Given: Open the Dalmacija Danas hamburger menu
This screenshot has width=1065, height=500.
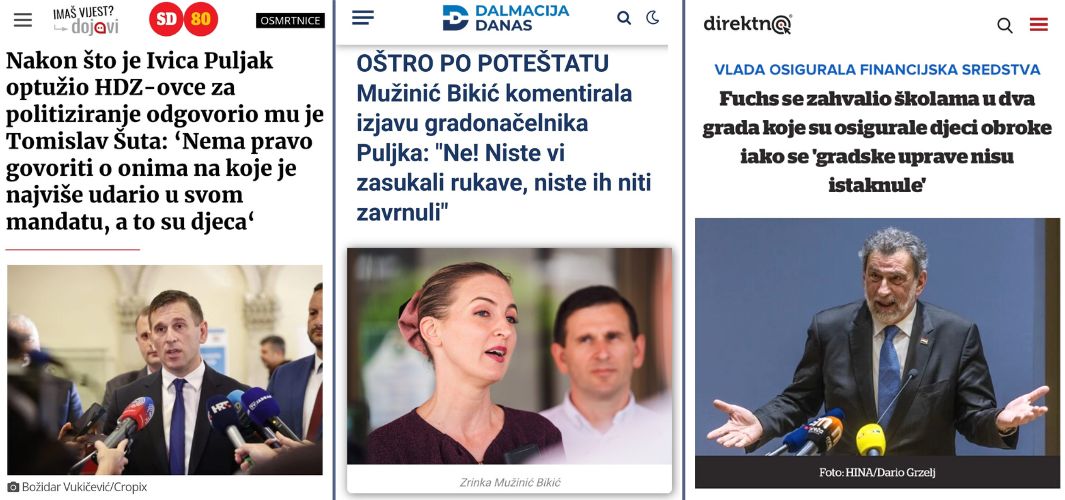Looking at the screenshot, I should [363, 18].
